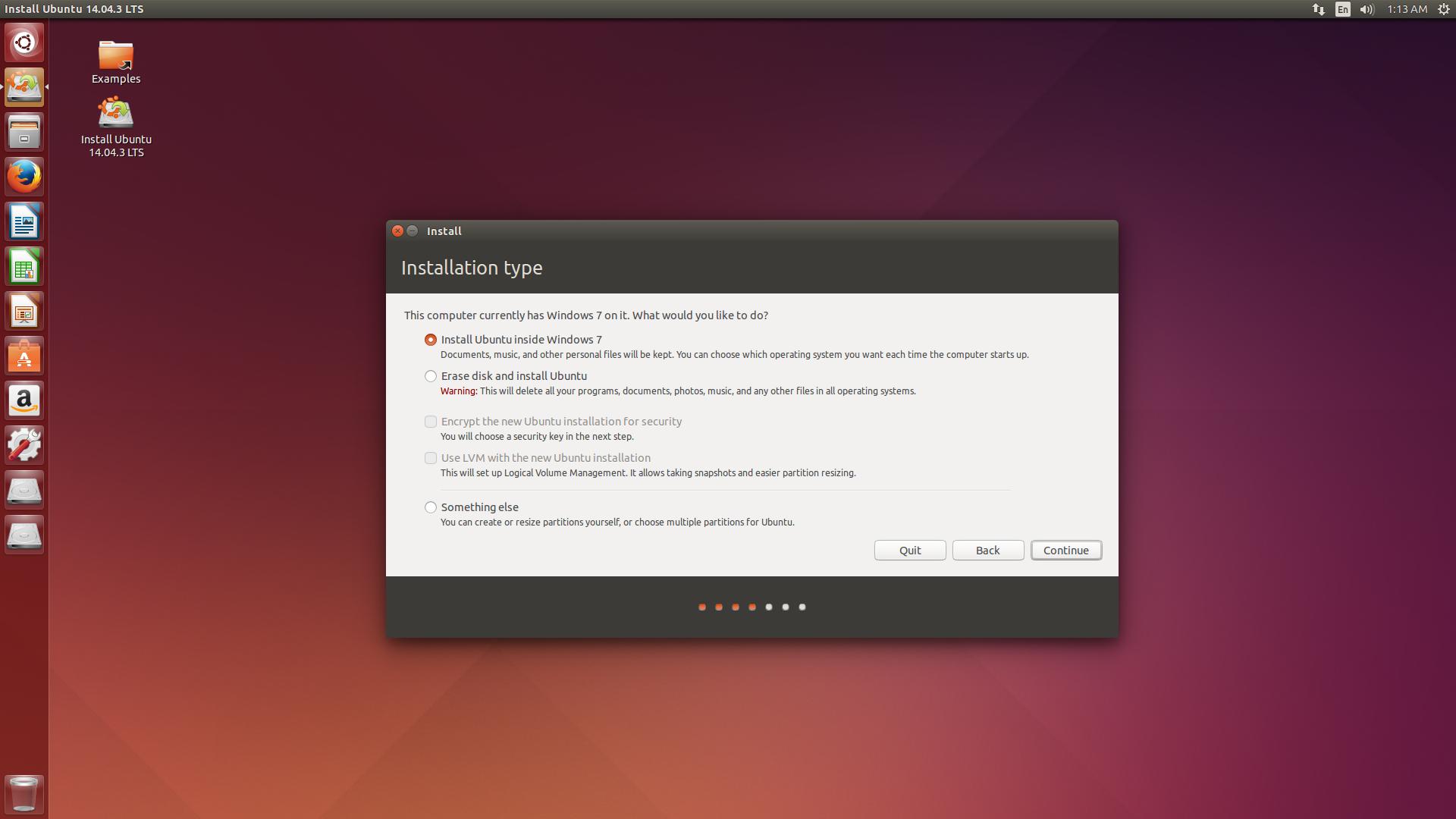Click the first disk drive icon in dock

click(x=24, y=490)
